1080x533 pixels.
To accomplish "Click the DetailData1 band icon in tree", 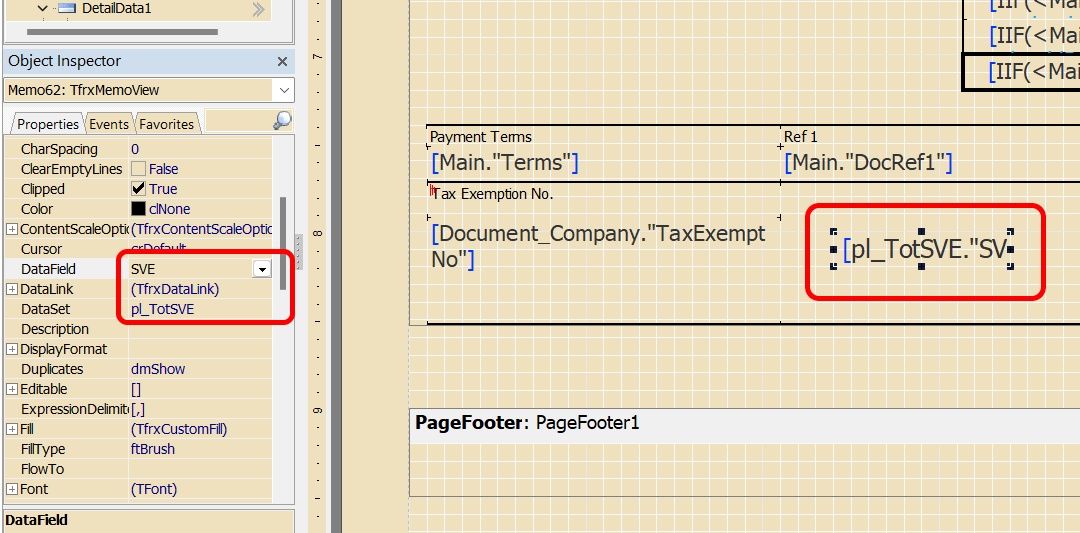I will tap(68, 9).
